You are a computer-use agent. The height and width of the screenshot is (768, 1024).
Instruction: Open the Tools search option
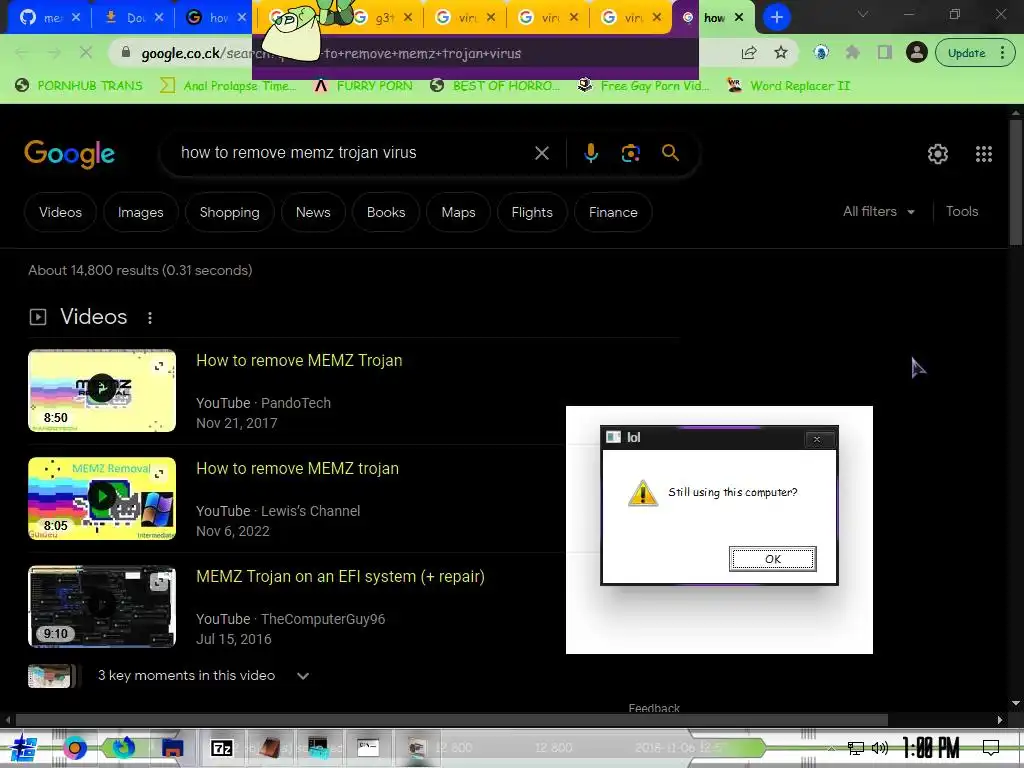tap(962, 211)
